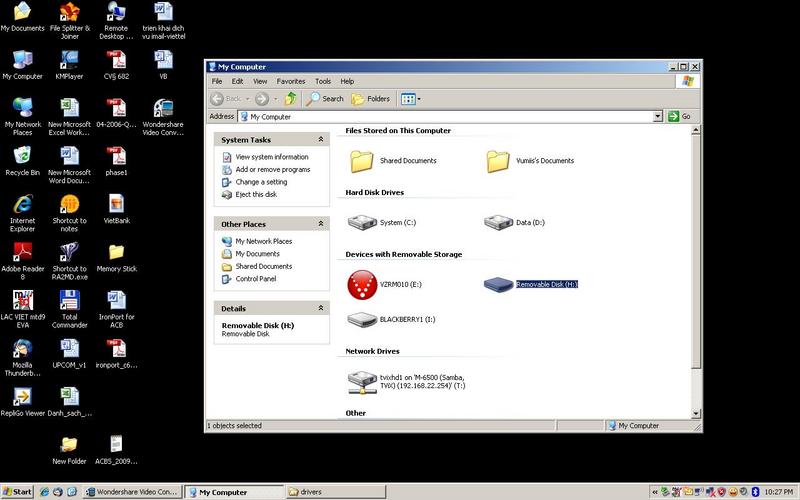Expand the Address bar dropdown

[x=658, y=116]
